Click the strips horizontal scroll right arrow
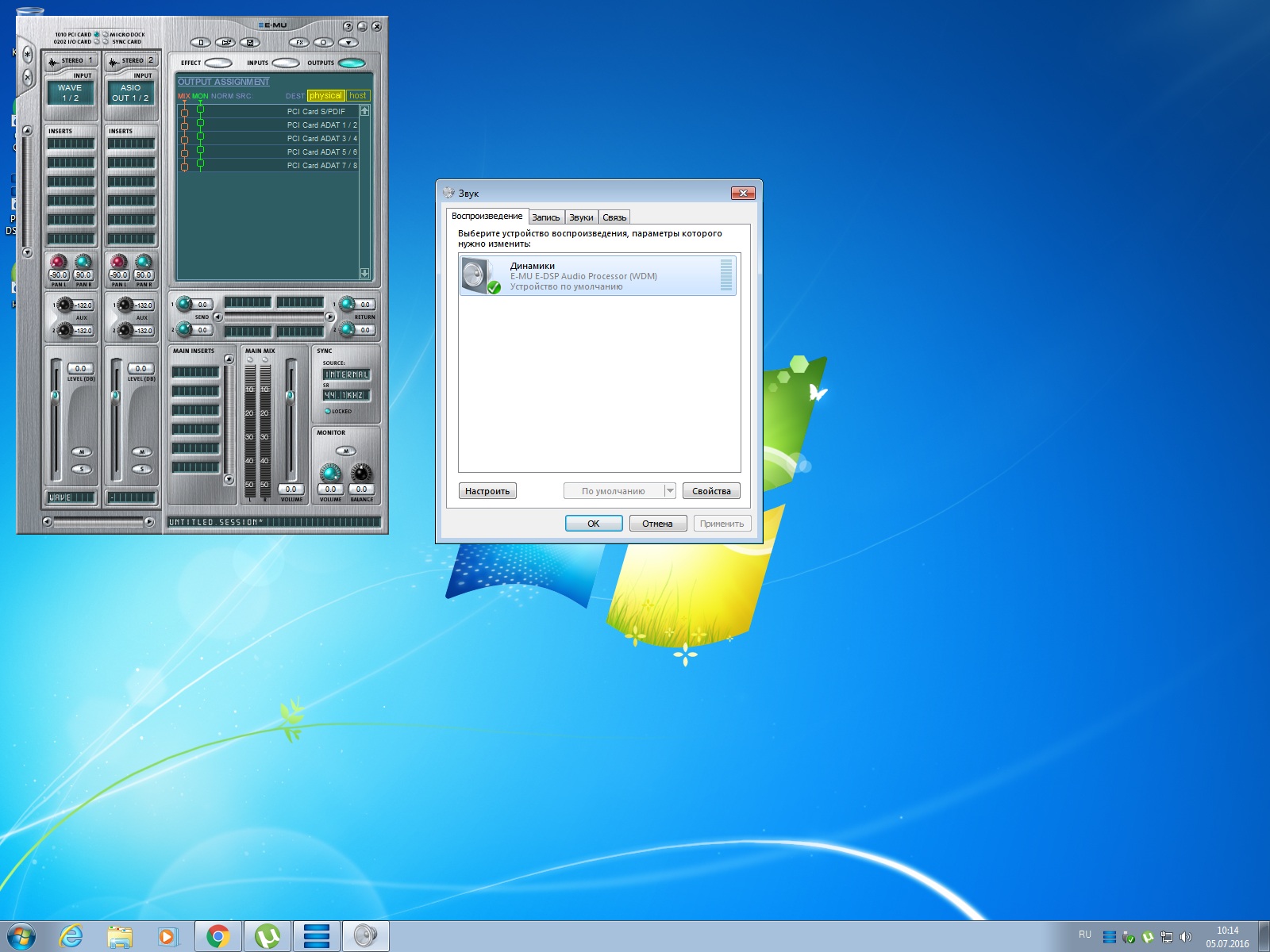 pyautogui.click(x=149, y=521)
